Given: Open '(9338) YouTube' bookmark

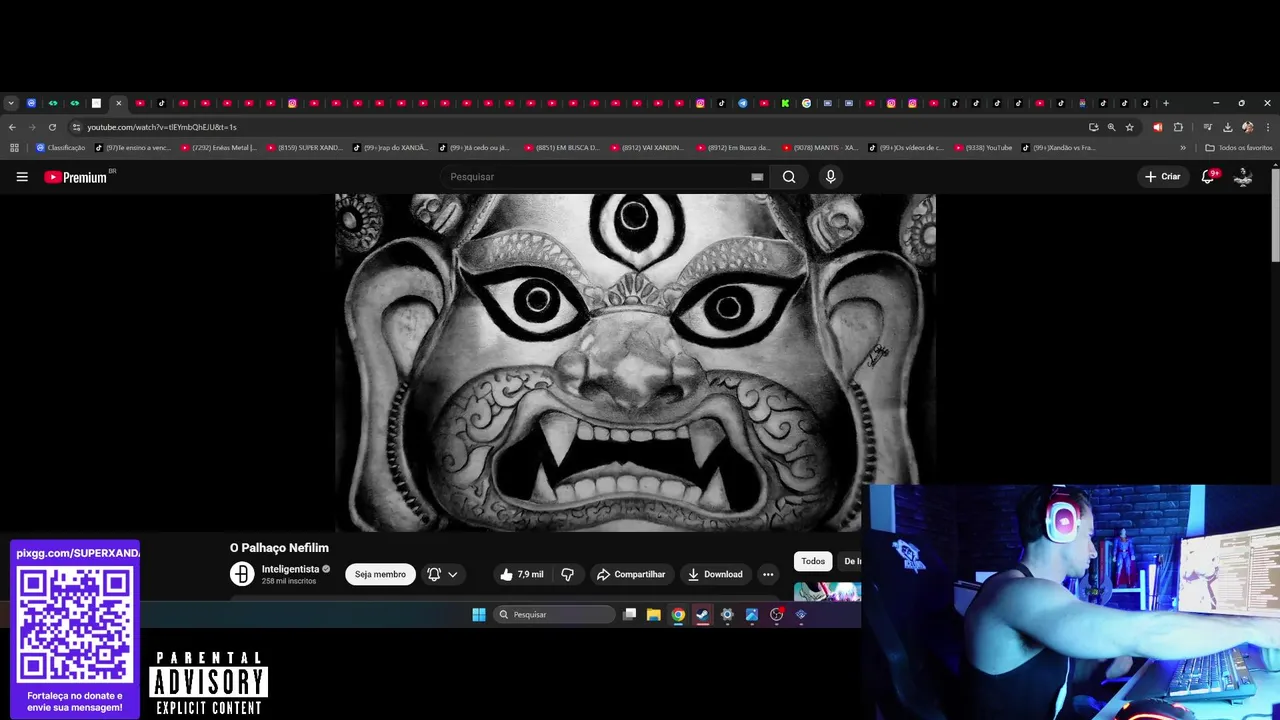Looking at the screenshot, I should tap(983, 148).
